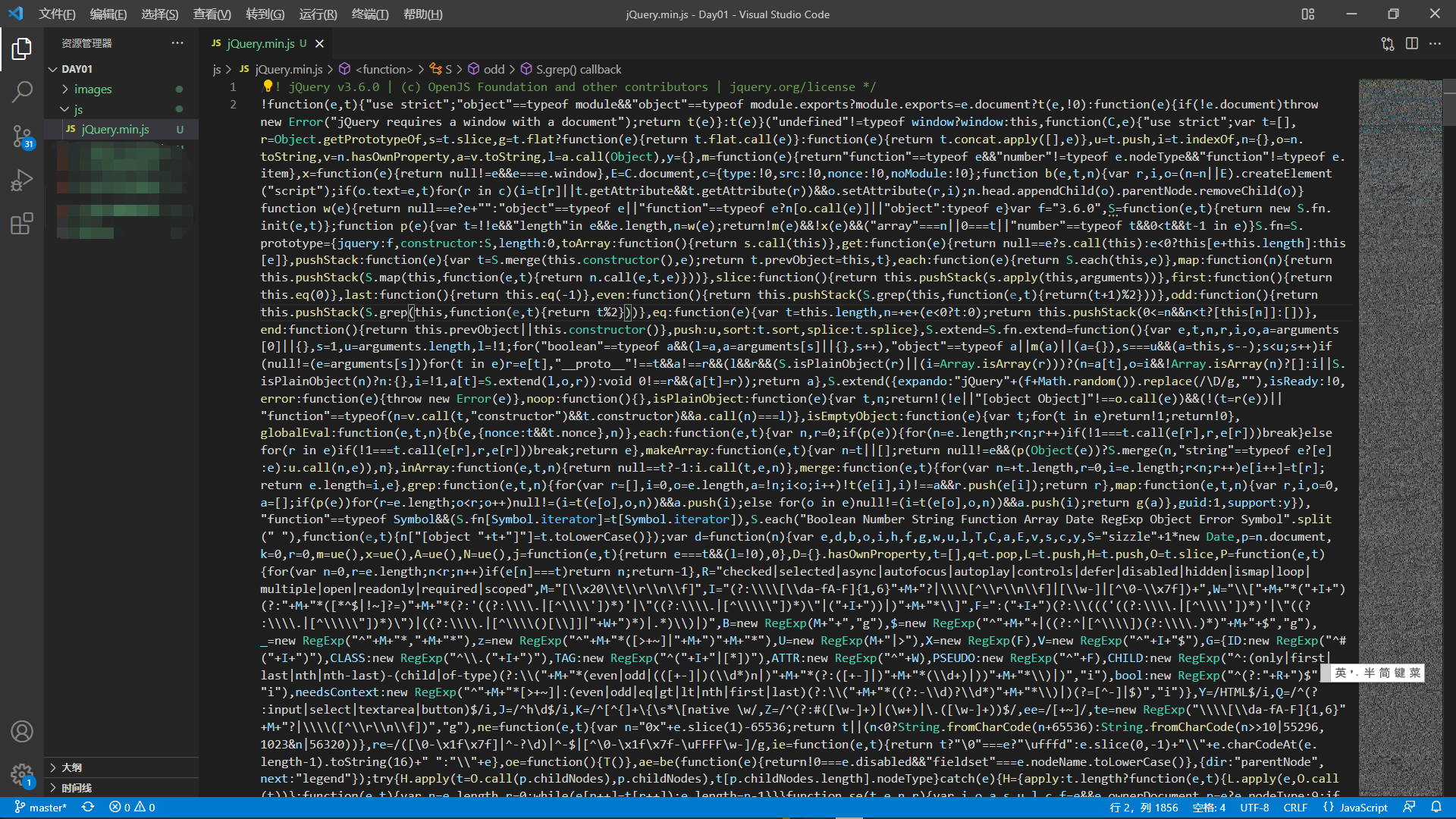Change end of line sequence CRLF

1295,808
